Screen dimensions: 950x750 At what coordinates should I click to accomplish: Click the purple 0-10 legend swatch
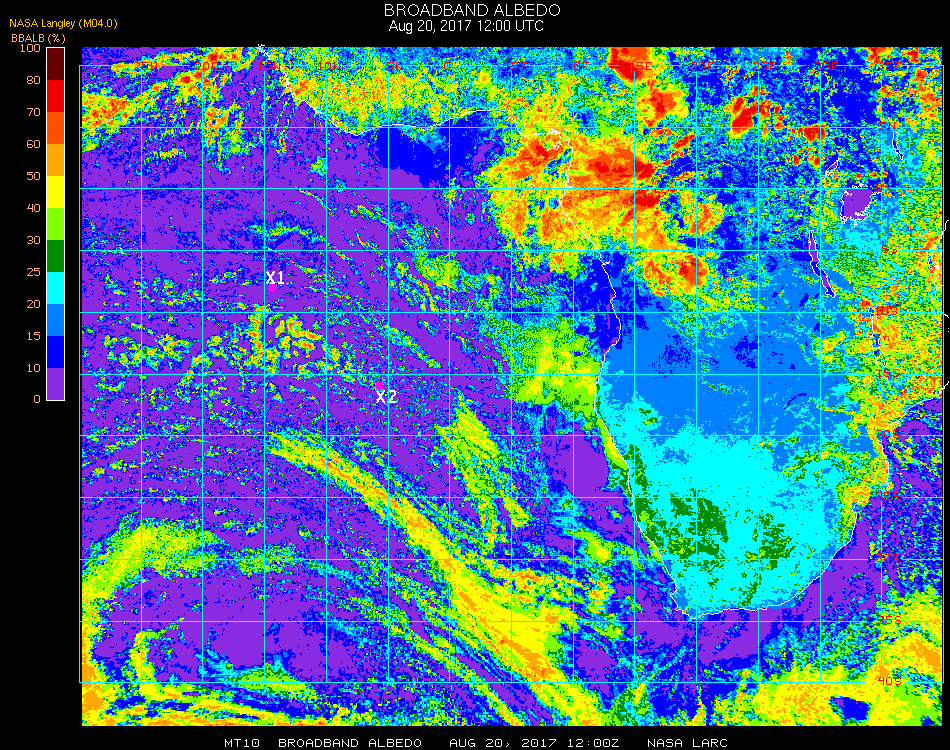click(55, 384)
